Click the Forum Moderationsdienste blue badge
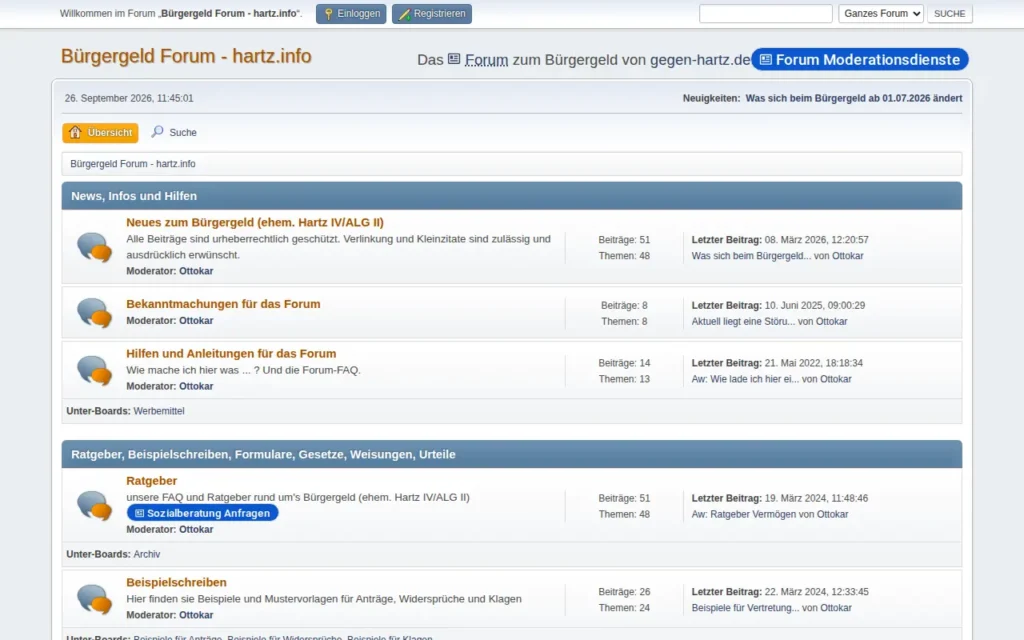This screenshot has width=1024, height=640. pyautogui.click(x=859, y=59)
